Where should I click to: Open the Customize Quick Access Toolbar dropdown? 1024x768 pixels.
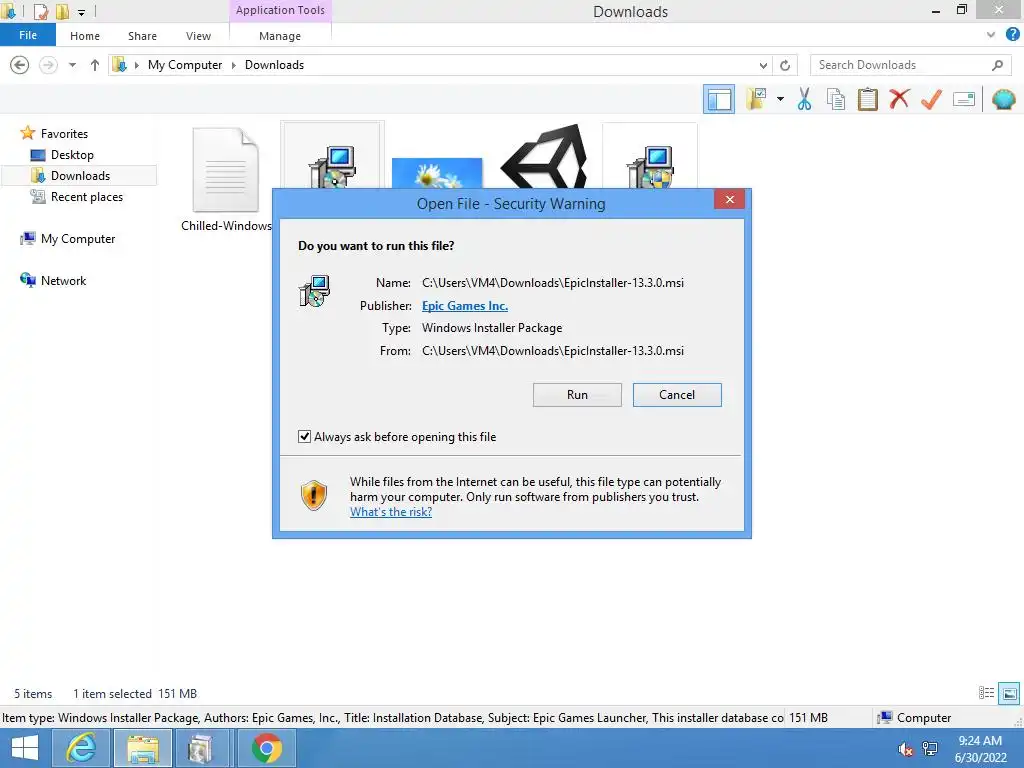coord(82,12)
